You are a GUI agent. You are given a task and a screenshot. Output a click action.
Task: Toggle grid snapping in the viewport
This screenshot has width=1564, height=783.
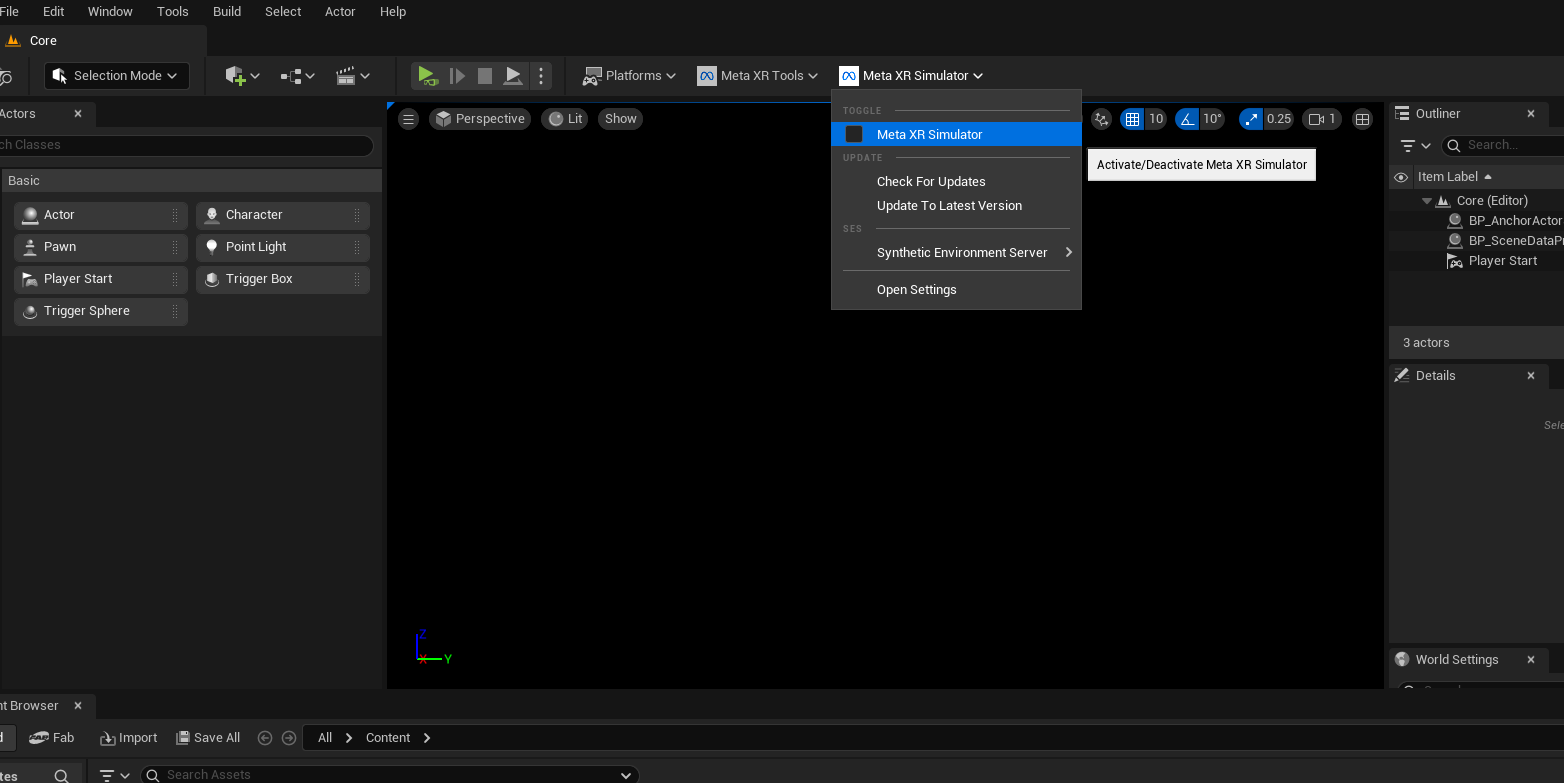coord(1132,119)
